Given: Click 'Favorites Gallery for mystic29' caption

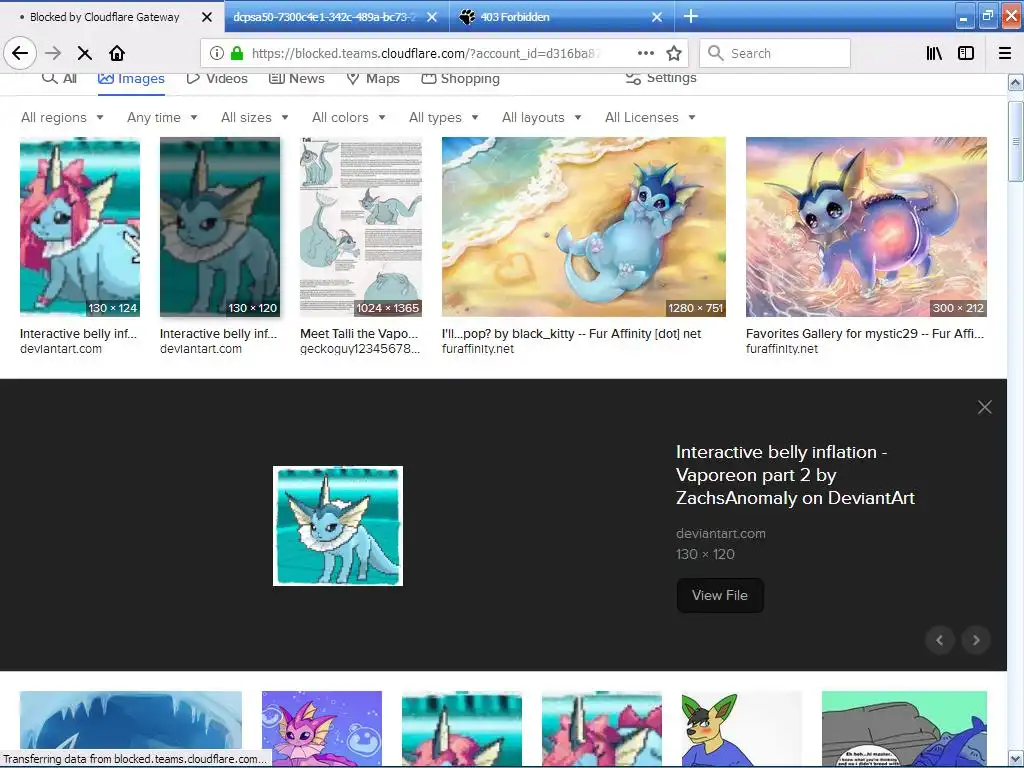Looking at the screenshot, I should tap(865, 334).
